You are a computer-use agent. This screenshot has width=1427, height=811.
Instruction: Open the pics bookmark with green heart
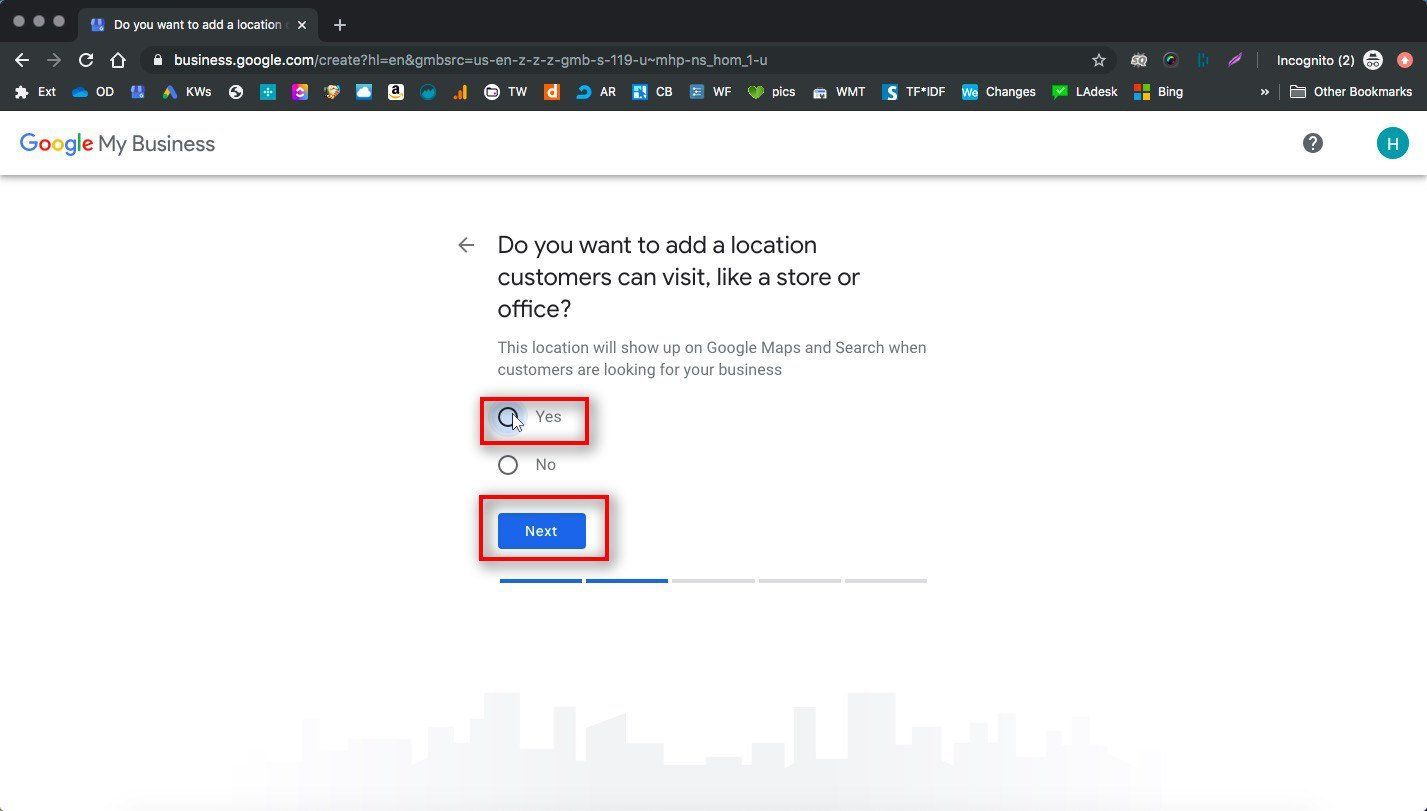coord(771,92)
